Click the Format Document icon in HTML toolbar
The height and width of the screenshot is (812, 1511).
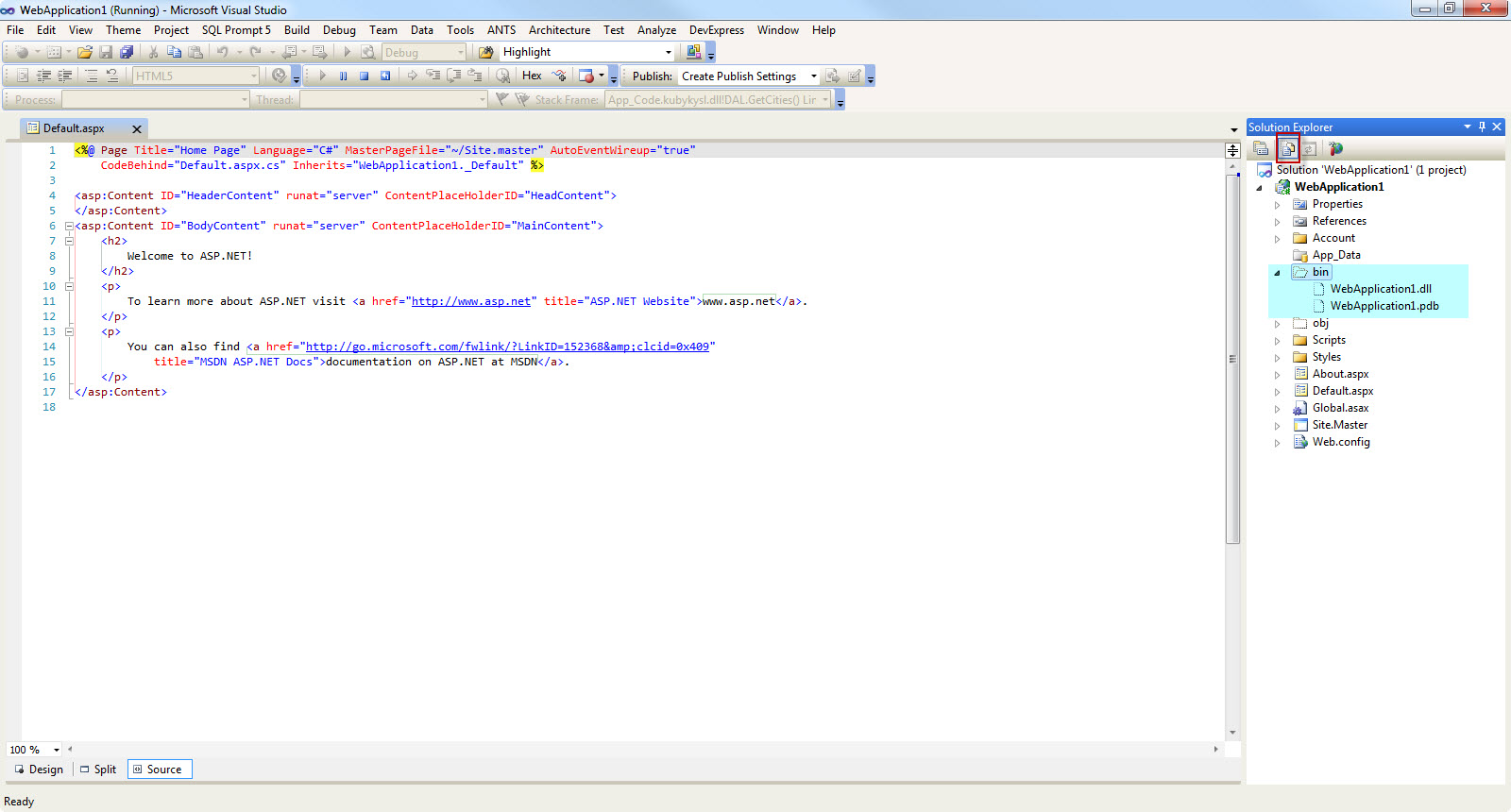click(x=23, y=76)
